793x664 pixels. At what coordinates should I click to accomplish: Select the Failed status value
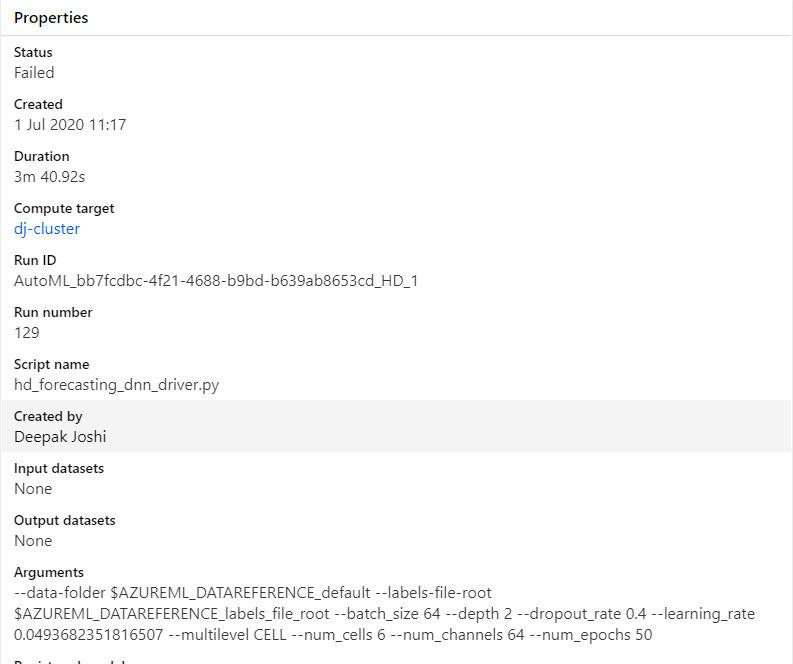coord(34,73)
